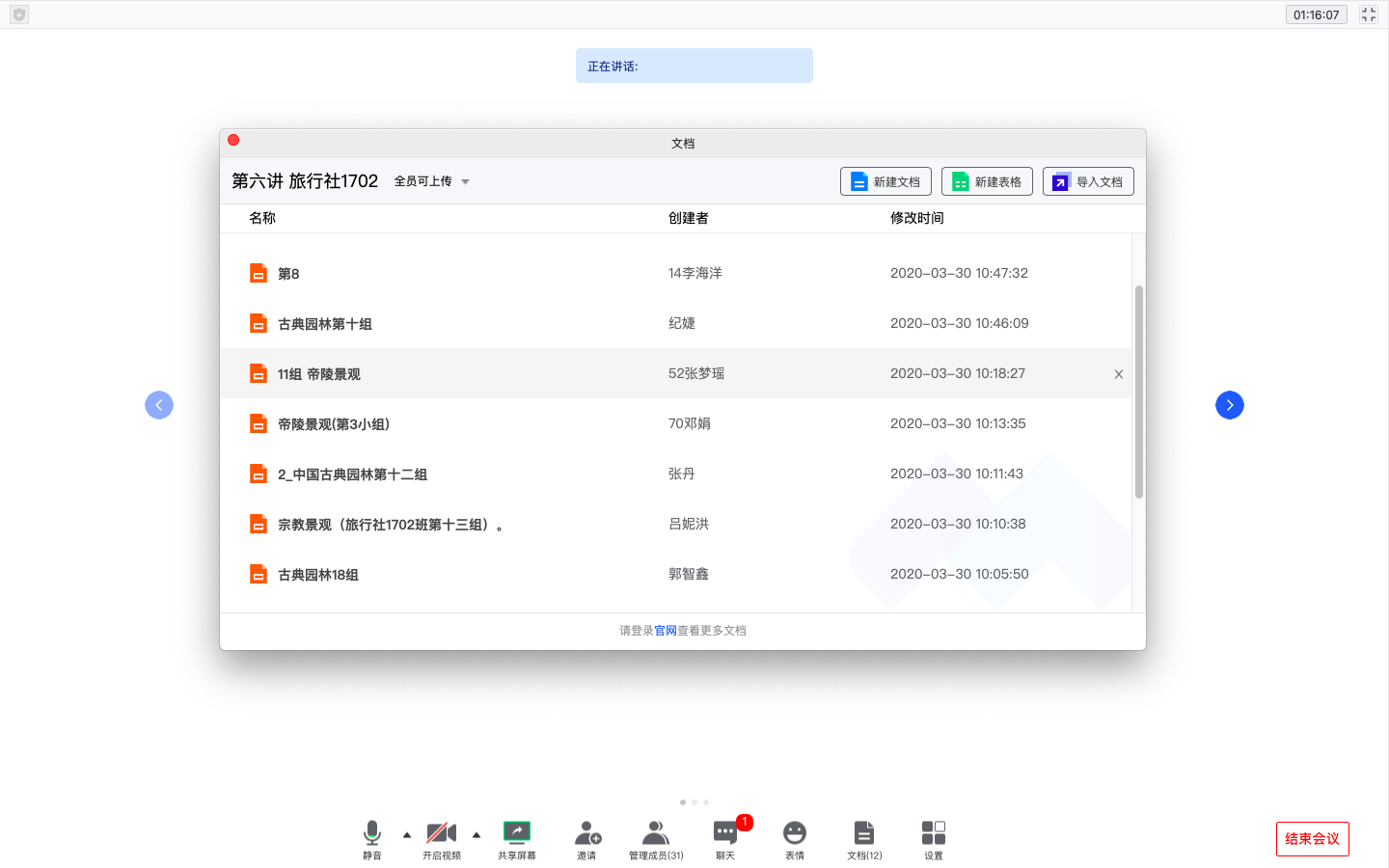Open the upload permission dropdown
The height and width of the screenshot is (868, 1389).
[x=432, y=181]
